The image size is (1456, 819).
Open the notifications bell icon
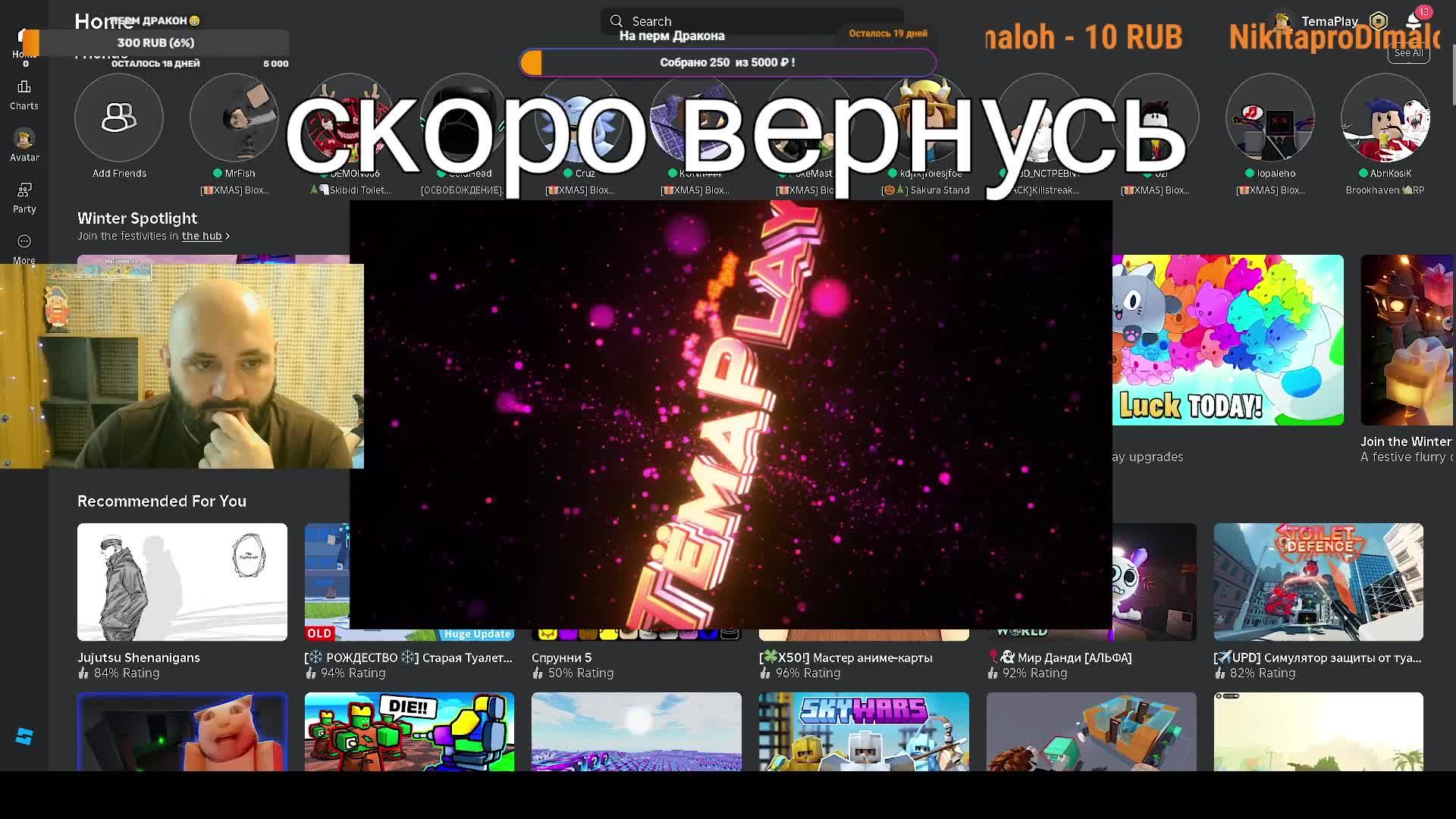[x=1414, y=21]
